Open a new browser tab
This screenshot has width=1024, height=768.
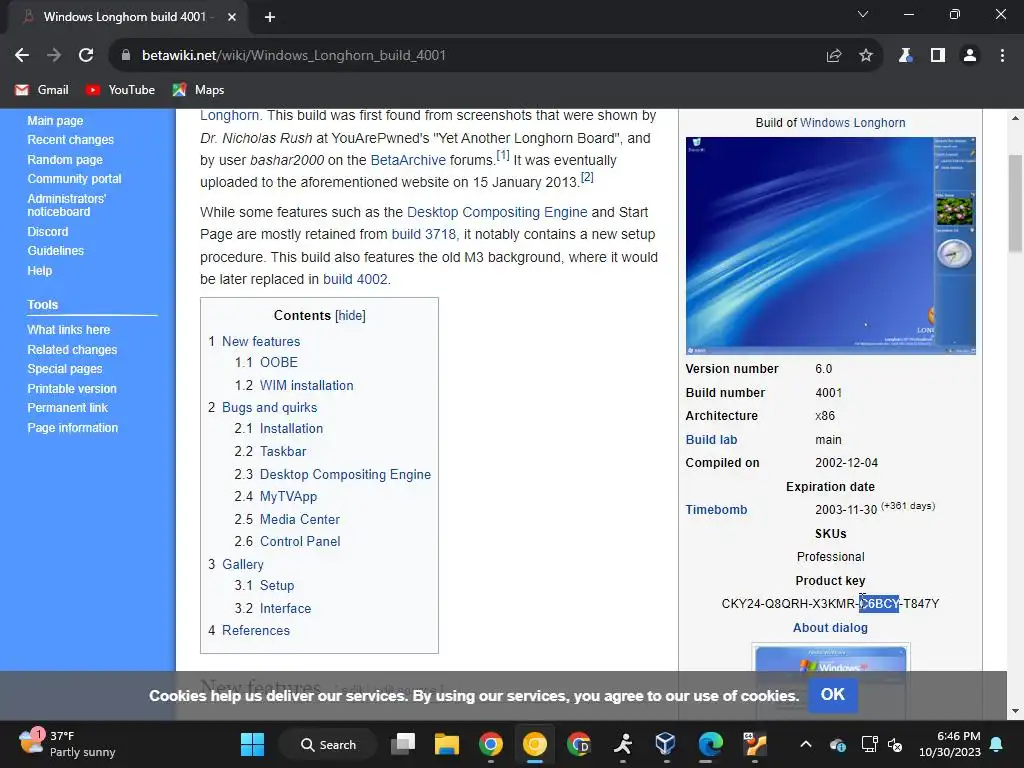click(x=270, y=17)
